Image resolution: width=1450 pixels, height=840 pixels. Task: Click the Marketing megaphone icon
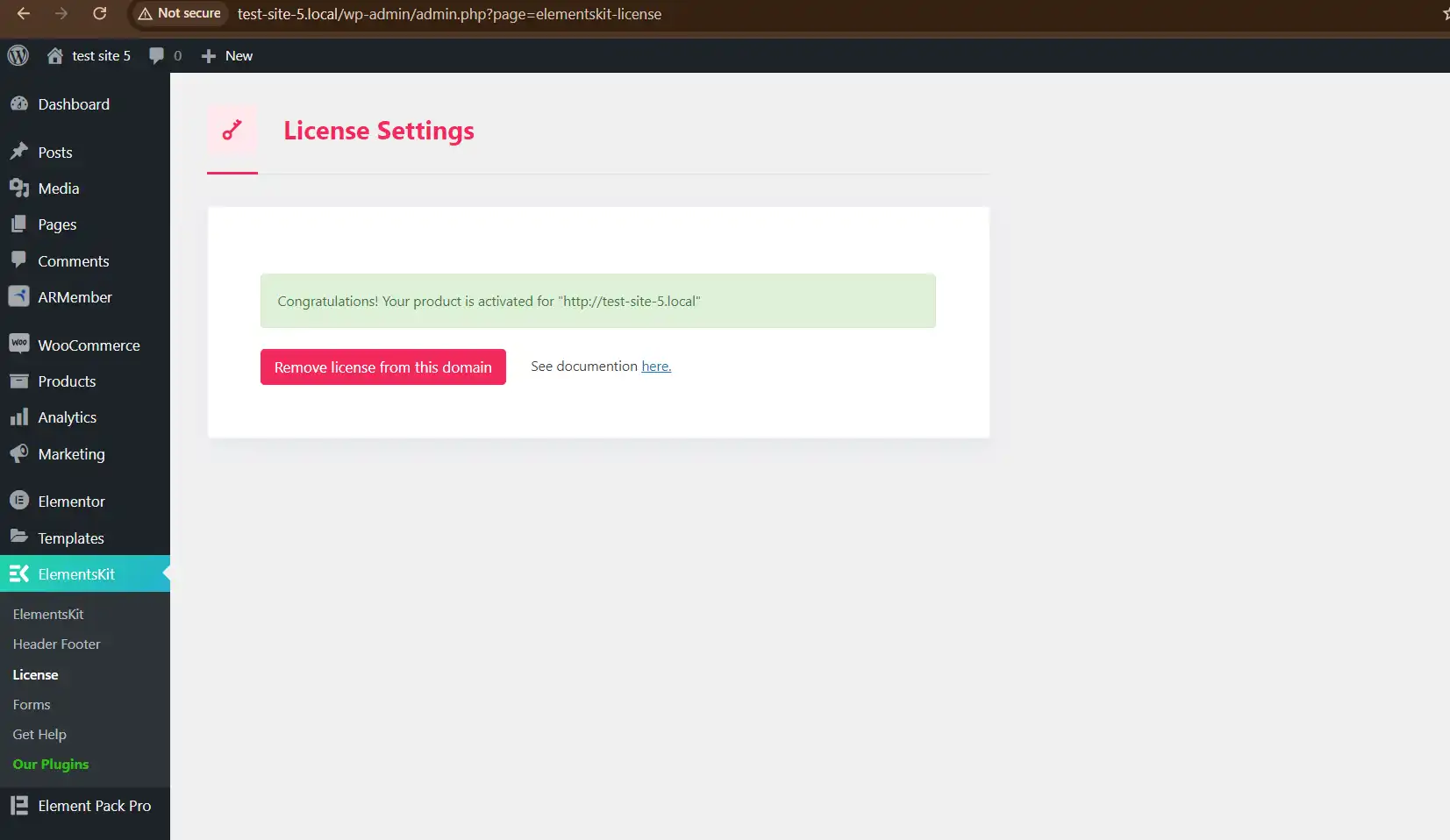coord(18,453)
